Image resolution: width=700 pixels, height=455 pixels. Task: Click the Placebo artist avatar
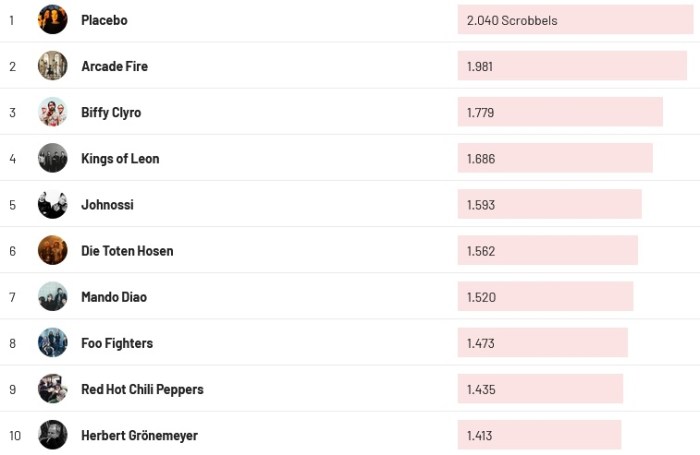[53, 20]
